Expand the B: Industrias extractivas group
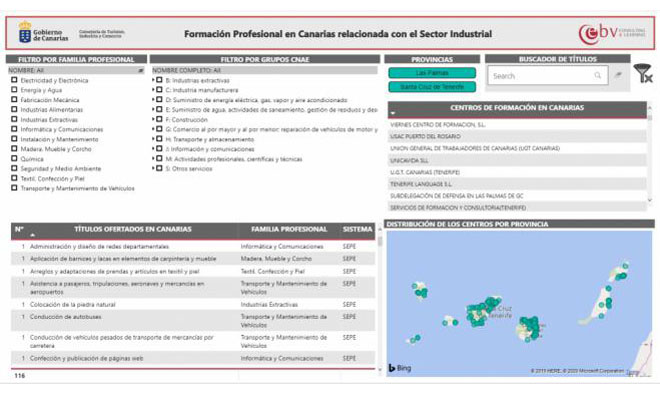Image resolution: width=660 pixels, height=400 pixels. pos(155,80)
